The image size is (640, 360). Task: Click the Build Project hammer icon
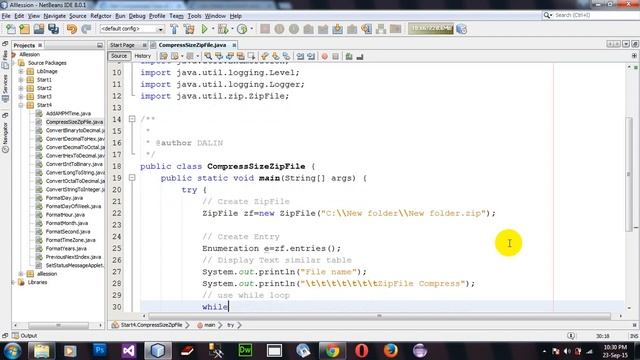tap(174, 29)
